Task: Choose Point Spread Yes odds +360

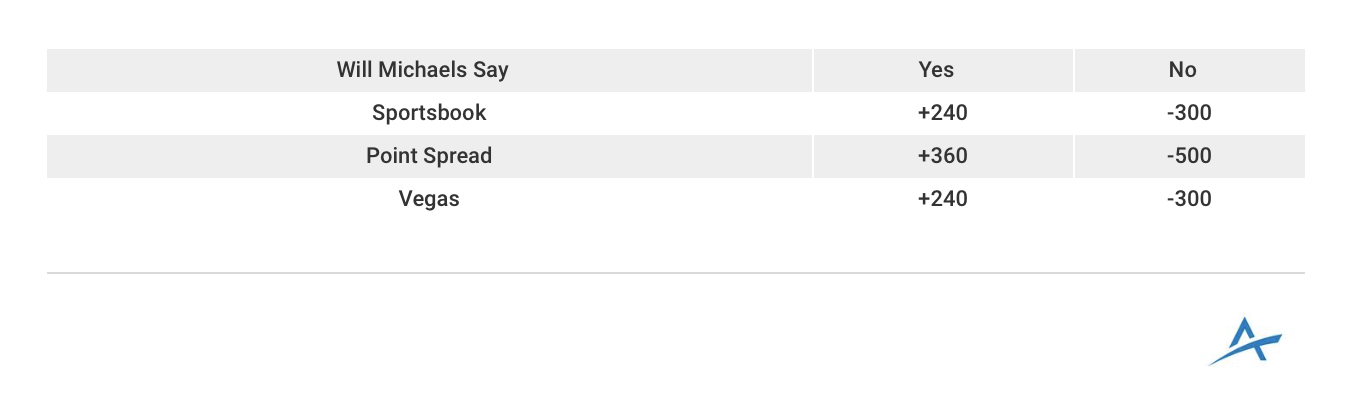Action: point(942,156)
